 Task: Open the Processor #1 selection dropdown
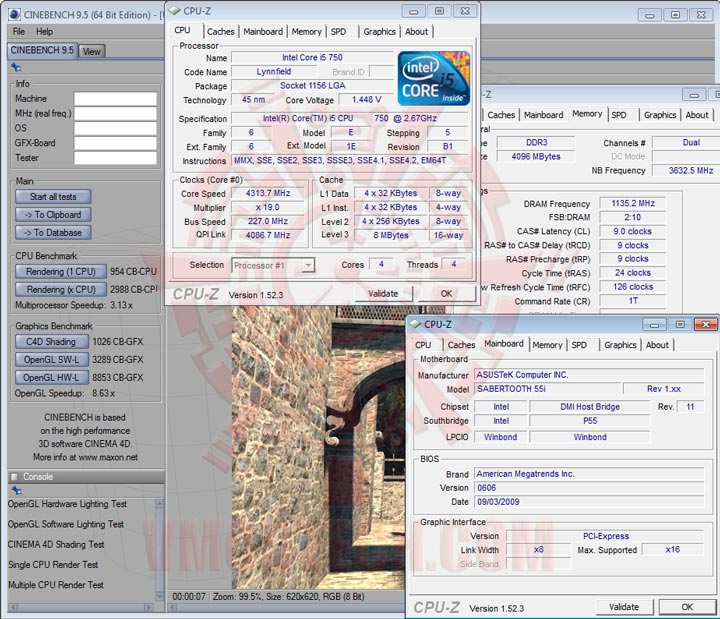click(x=273, y=265)
